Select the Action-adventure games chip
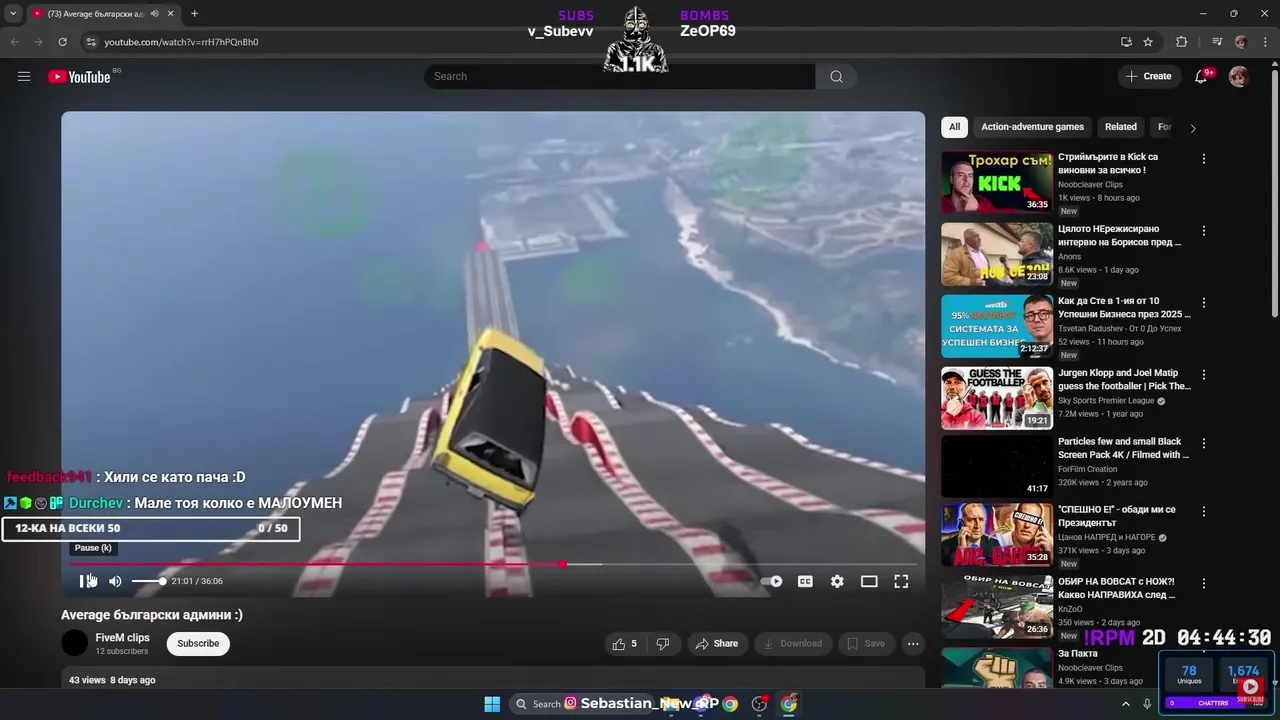1280x720 pixels. tap(1032, 127)
